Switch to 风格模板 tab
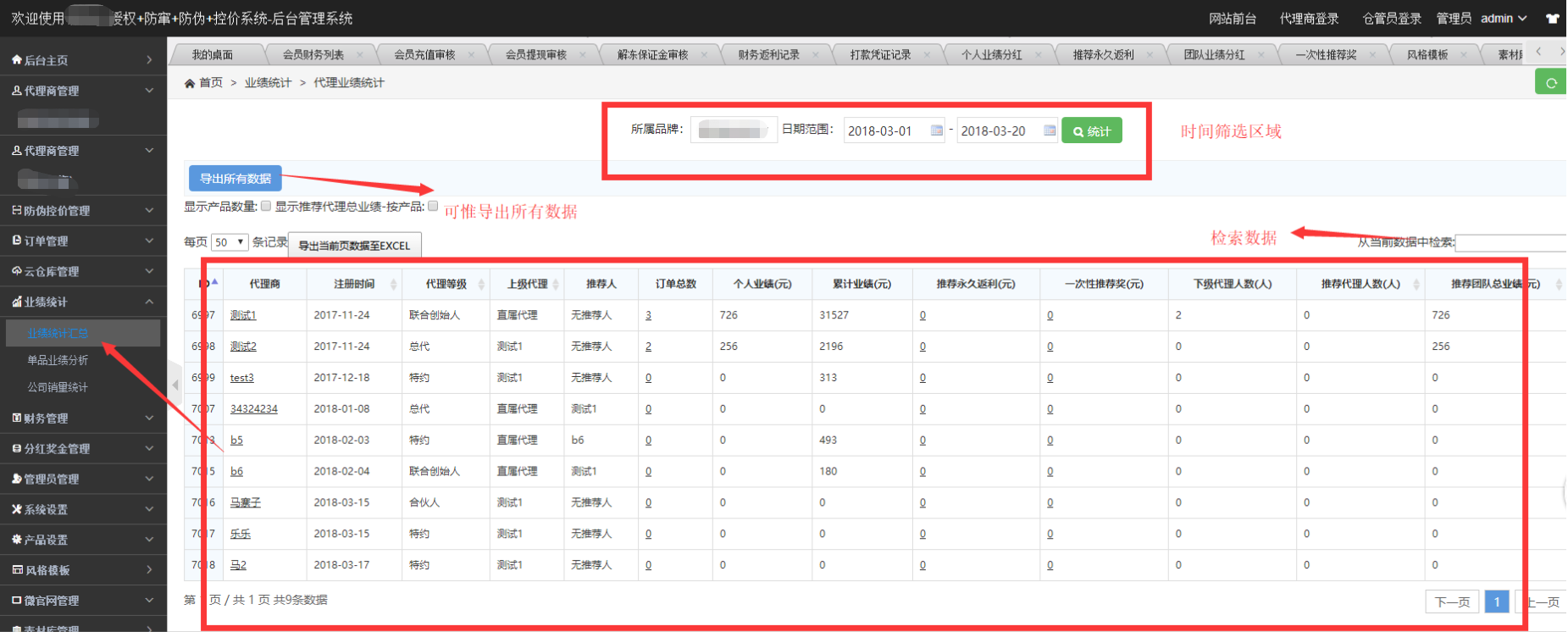 (1427, 55)
